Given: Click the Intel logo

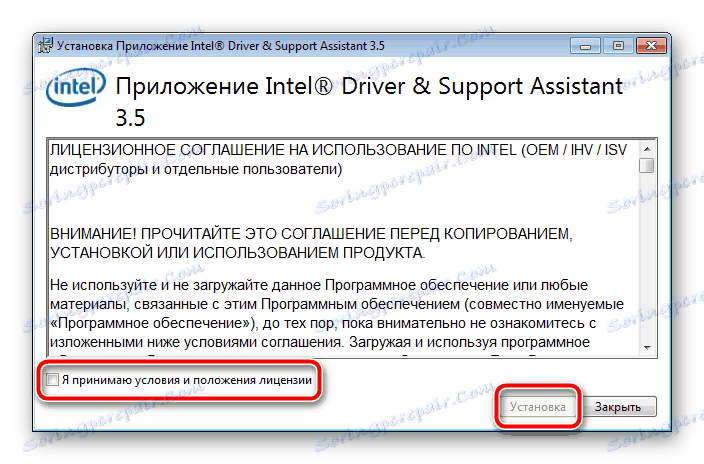Looking at the screenshot, I should coord(76,87).
